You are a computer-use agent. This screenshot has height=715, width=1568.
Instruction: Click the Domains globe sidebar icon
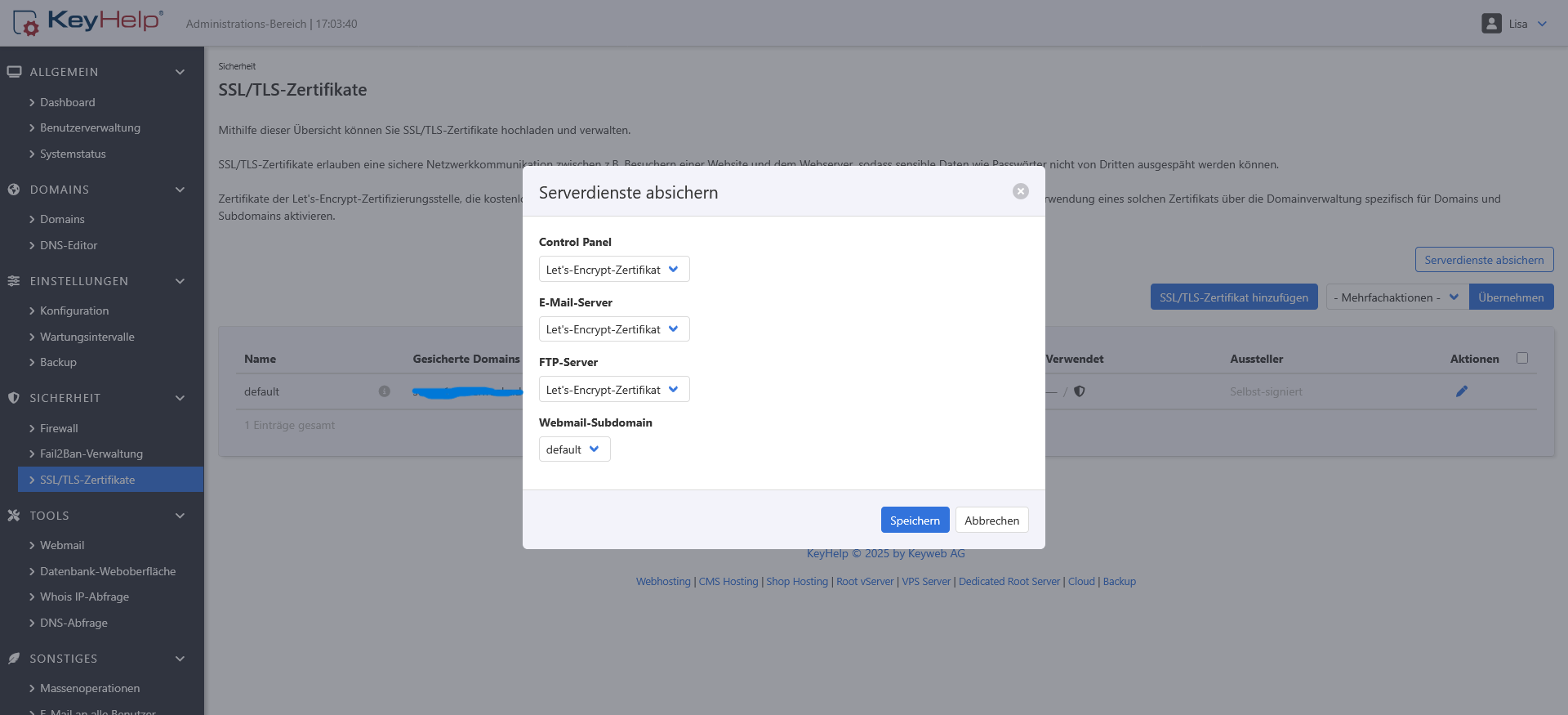click(x=14, y=190)
